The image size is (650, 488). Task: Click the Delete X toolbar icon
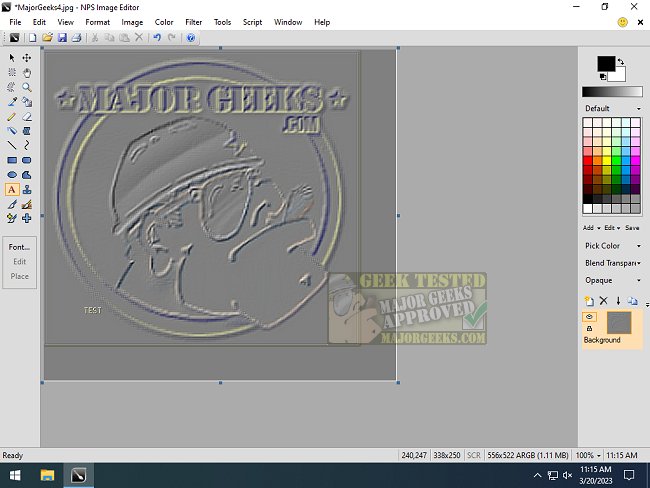[x=139, y=38]
